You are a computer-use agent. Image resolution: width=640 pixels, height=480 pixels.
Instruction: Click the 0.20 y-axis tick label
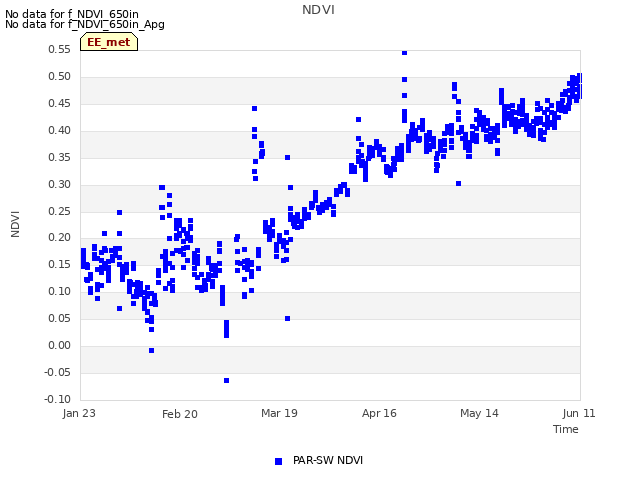60,237
